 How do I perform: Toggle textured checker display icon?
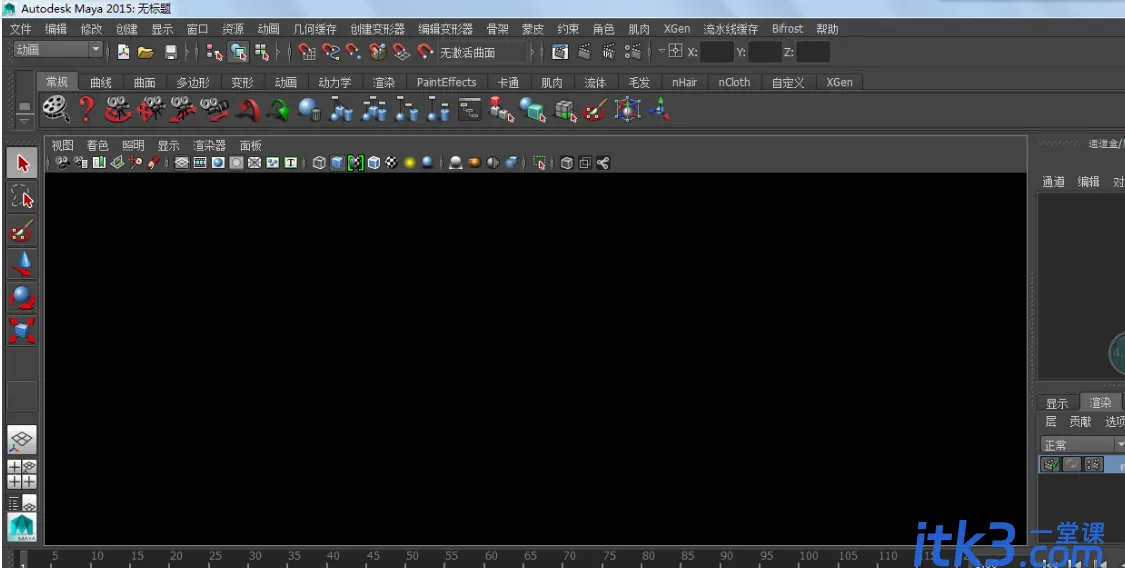click(392, 163)
